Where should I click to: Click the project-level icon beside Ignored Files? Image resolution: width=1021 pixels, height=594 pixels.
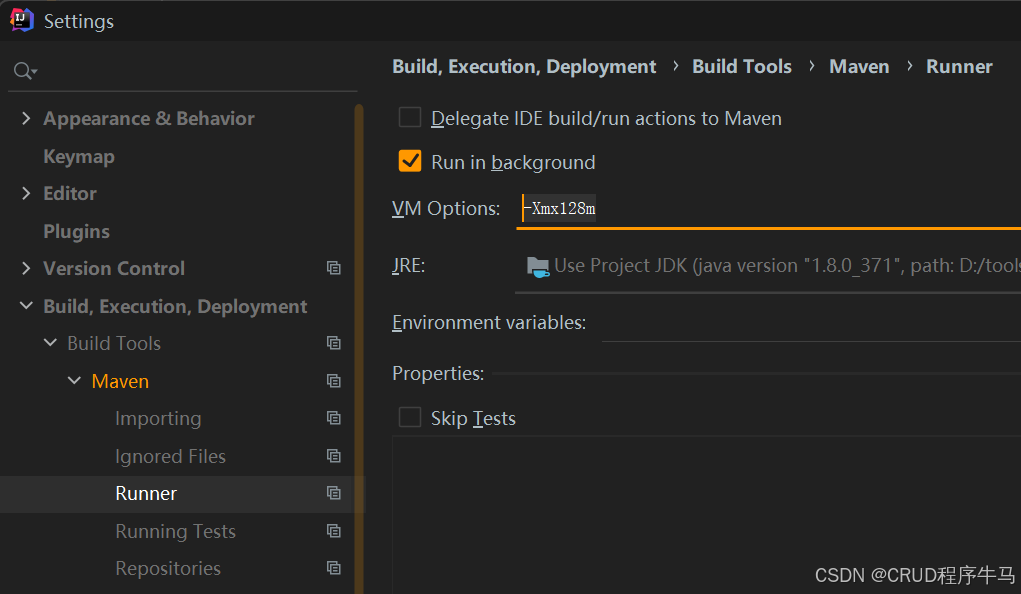click(x=334, y=455)
